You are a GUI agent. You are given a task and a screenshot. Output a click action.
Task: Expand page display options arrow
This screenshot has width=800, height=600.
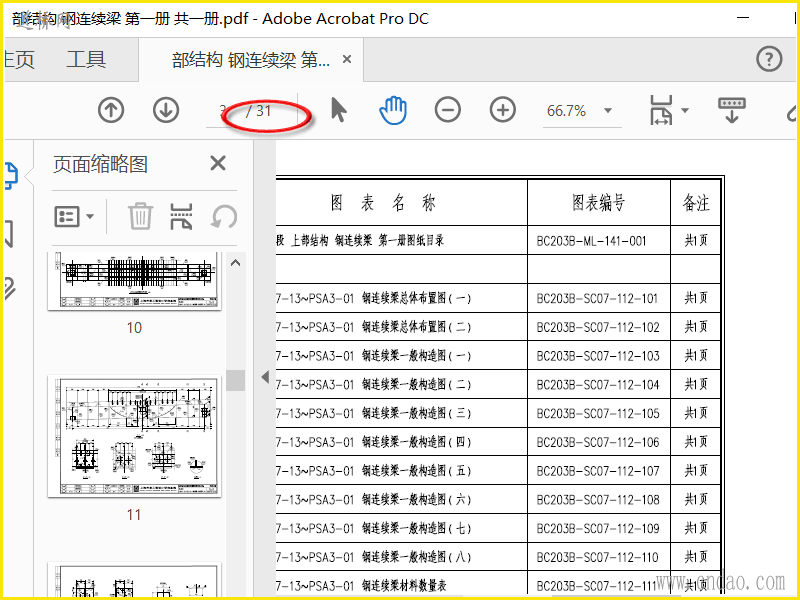tap(685, 110)
